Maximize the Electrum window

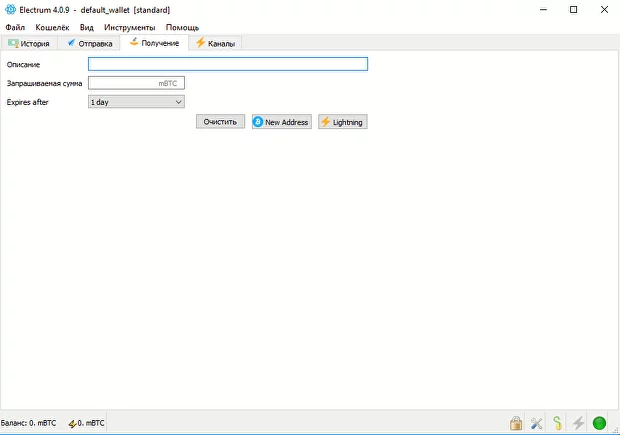click(x=573, y=9)
